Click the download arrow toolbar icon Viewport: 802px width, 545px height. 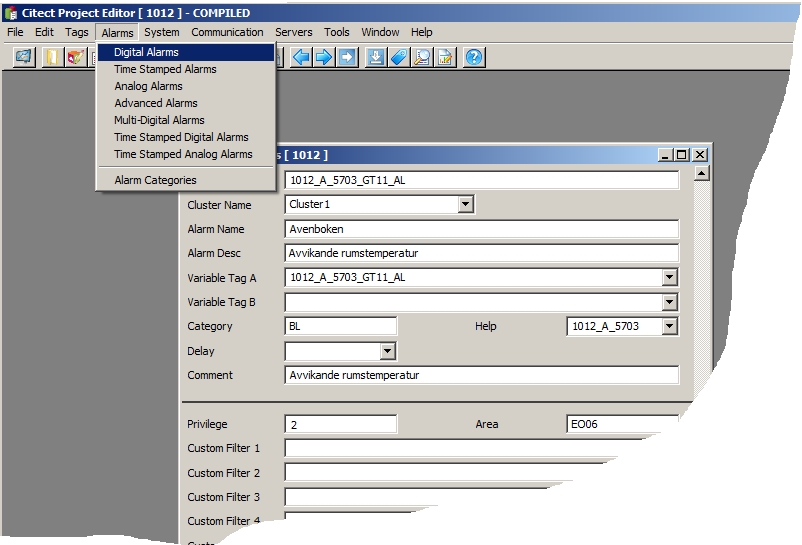click(376, 57)
